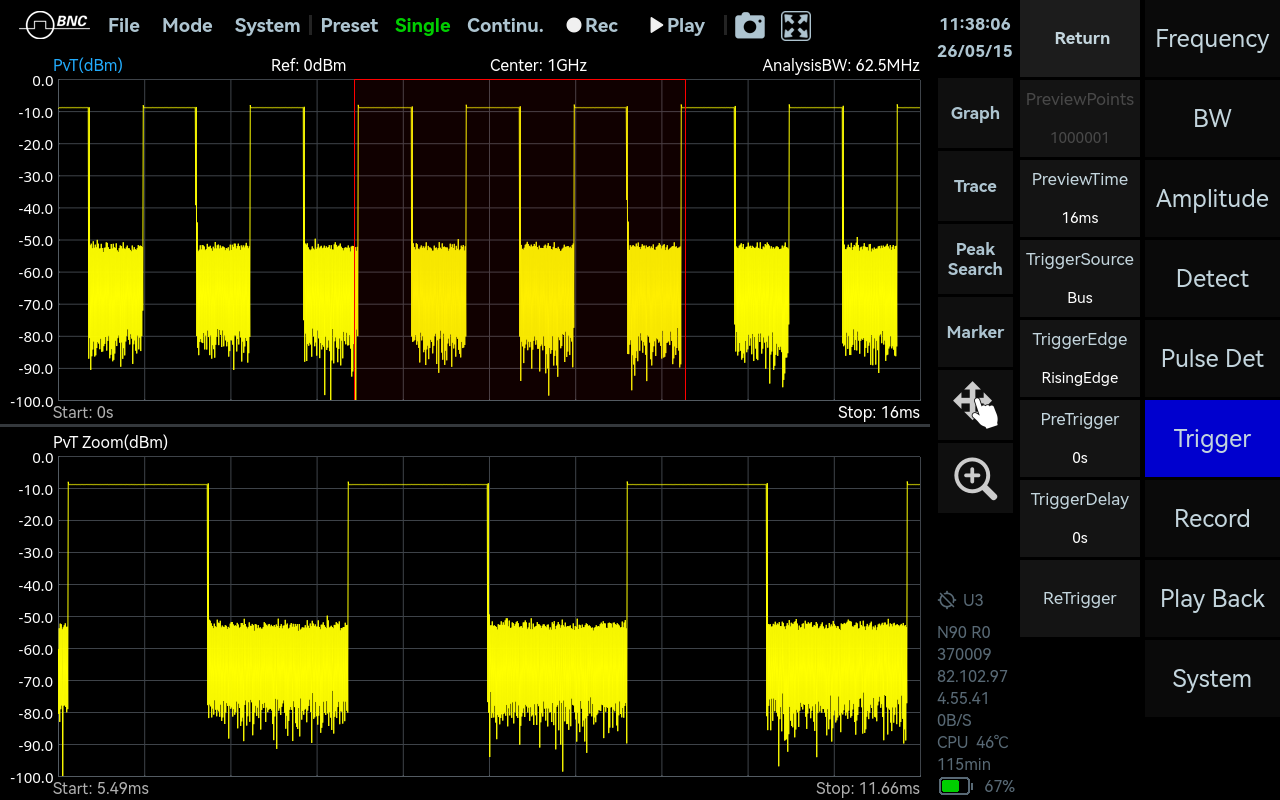Click the red zoom-window start marker line
The width and height of the screenshot is (1280, 800).
[x=355, y=240]
